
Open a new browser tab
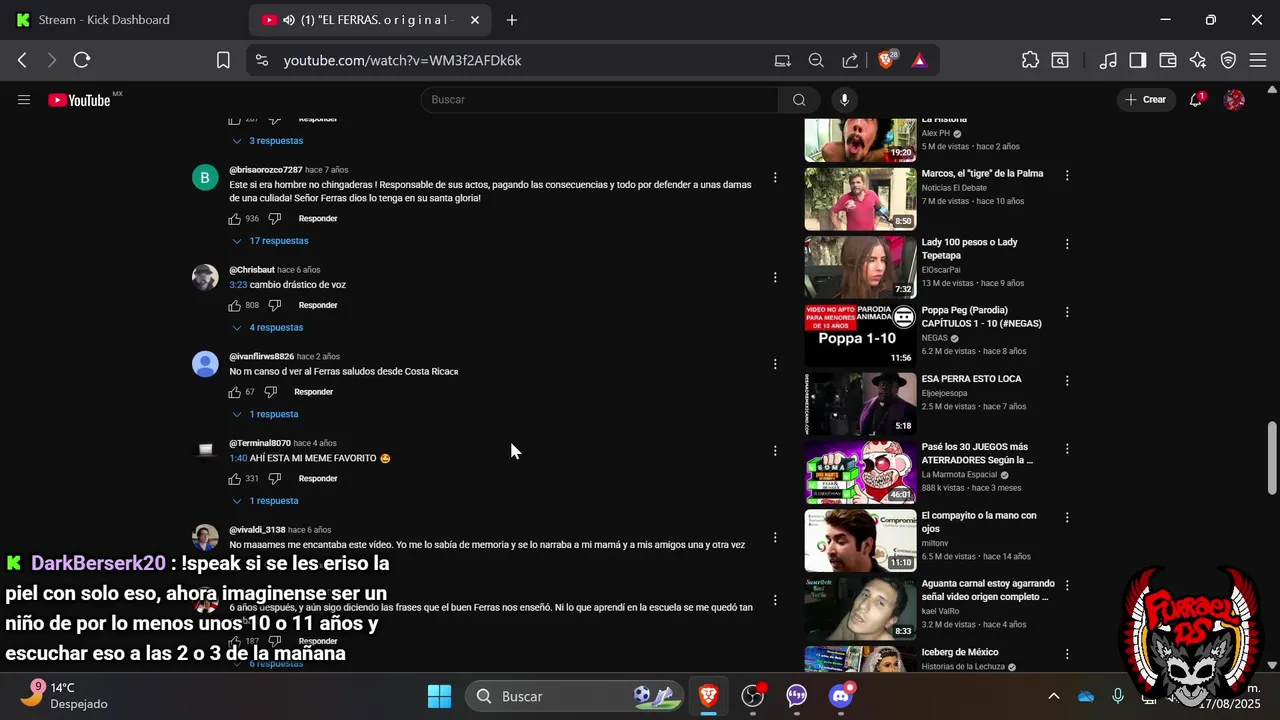pyautogui.click(x=512, y=20)
